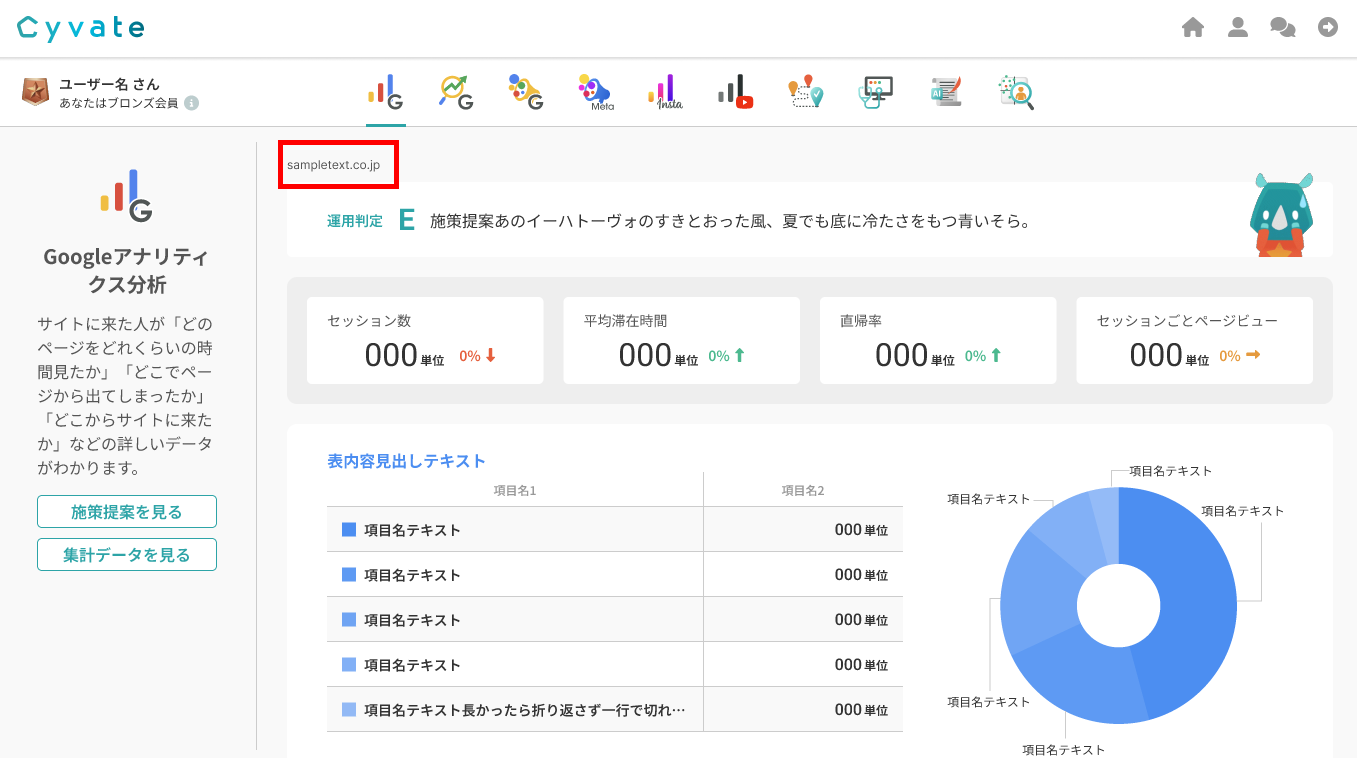This screenshot has width=1357, height=758.
Task: Open the site diagnosis stethoscope icon
Action: pyautogui.click(x=876, y=92)
